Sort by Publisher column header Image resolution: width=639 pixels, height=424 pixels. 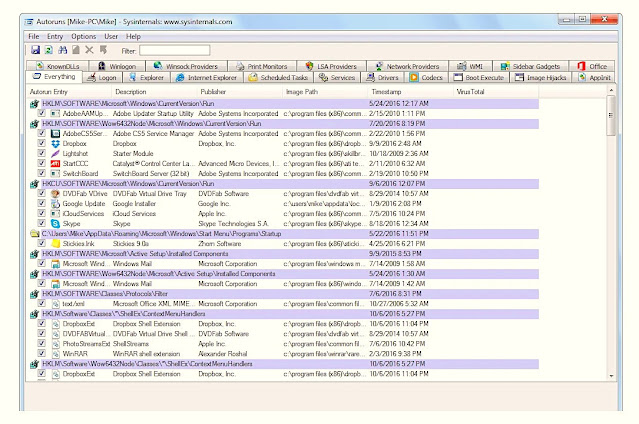coord(238,92)
